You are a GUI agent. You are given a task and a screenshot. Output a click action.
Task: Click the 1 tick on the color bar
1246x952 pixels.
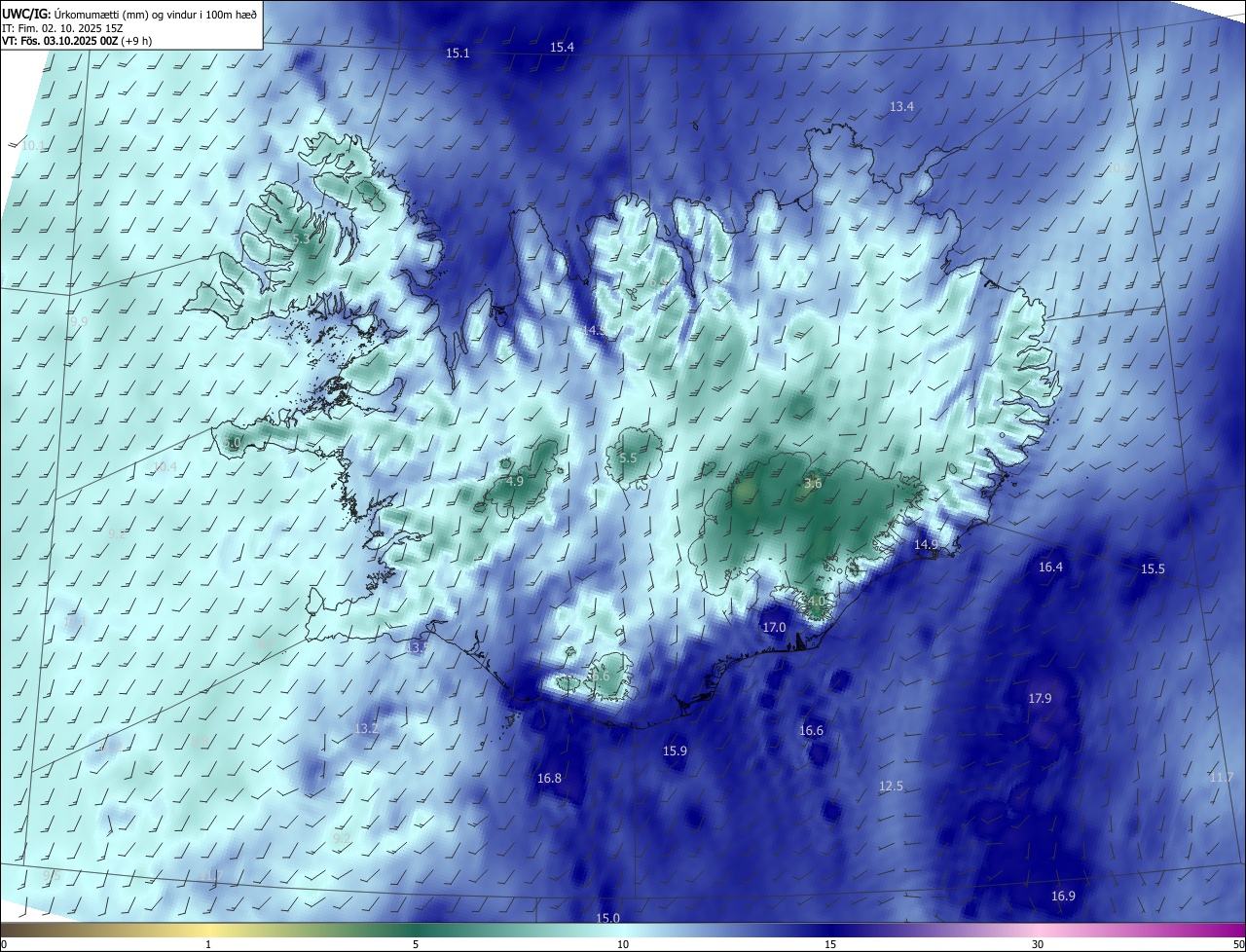[x=208, y=944]
